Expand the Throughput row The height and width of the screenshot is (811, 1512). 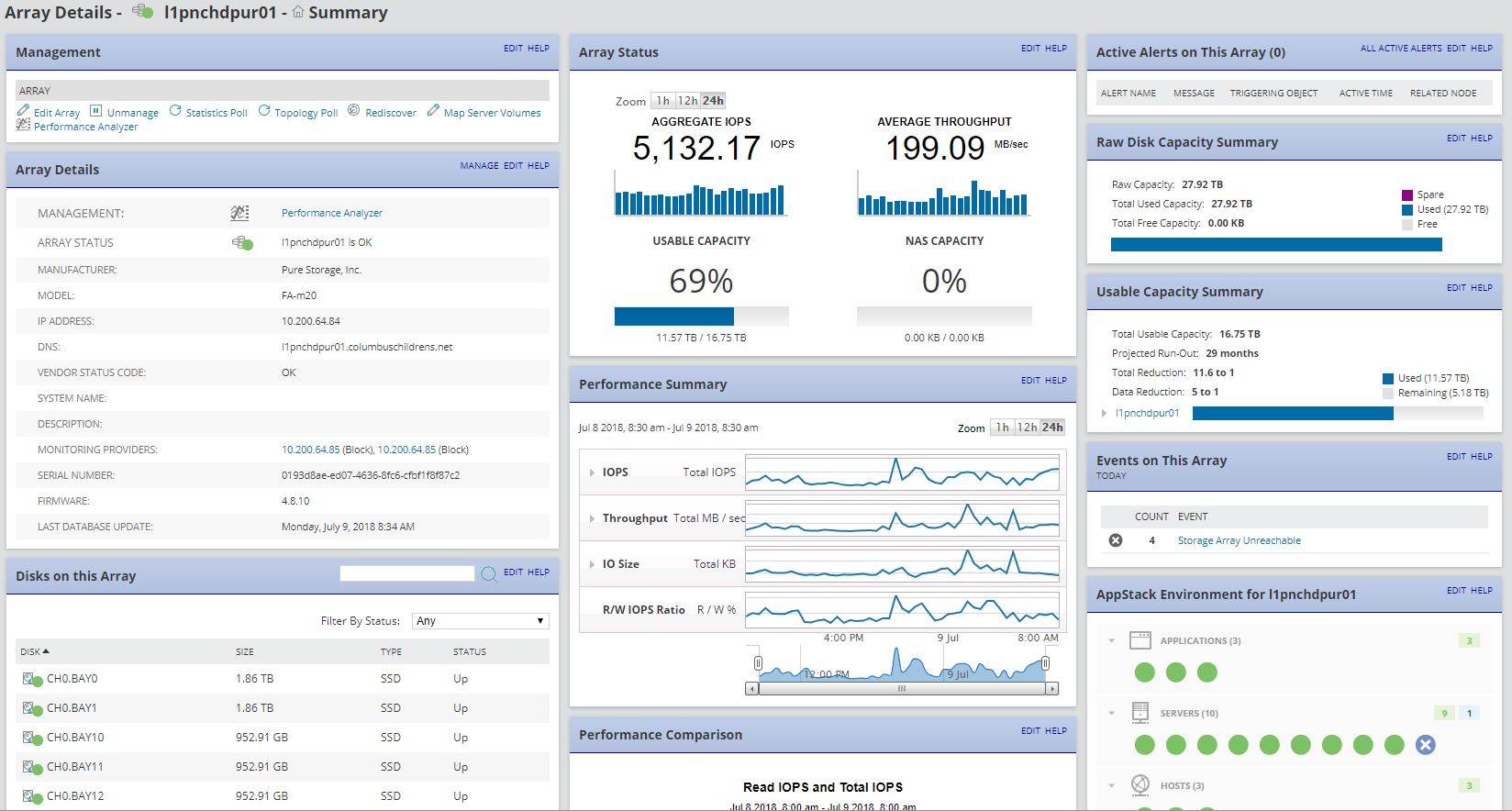coord(592,518)
